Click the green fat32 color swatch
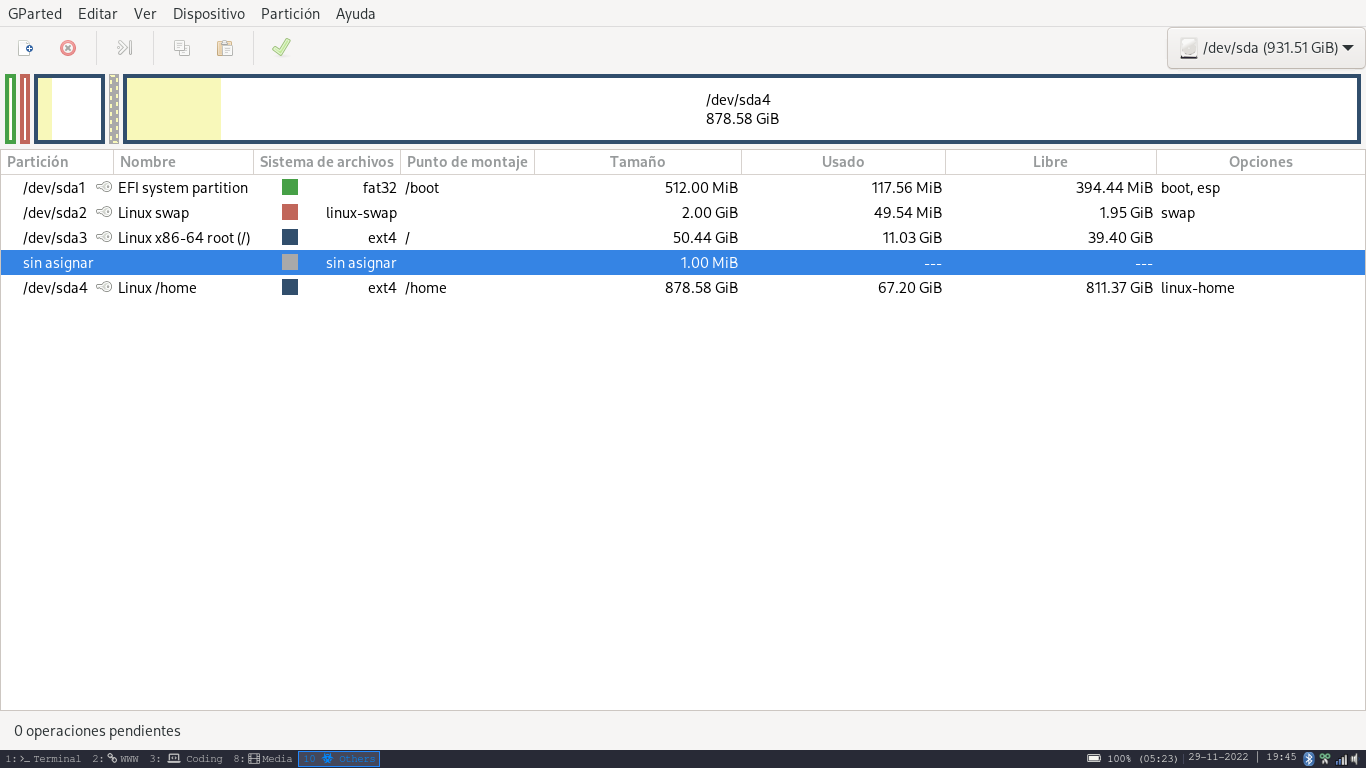 pos(290,188)
